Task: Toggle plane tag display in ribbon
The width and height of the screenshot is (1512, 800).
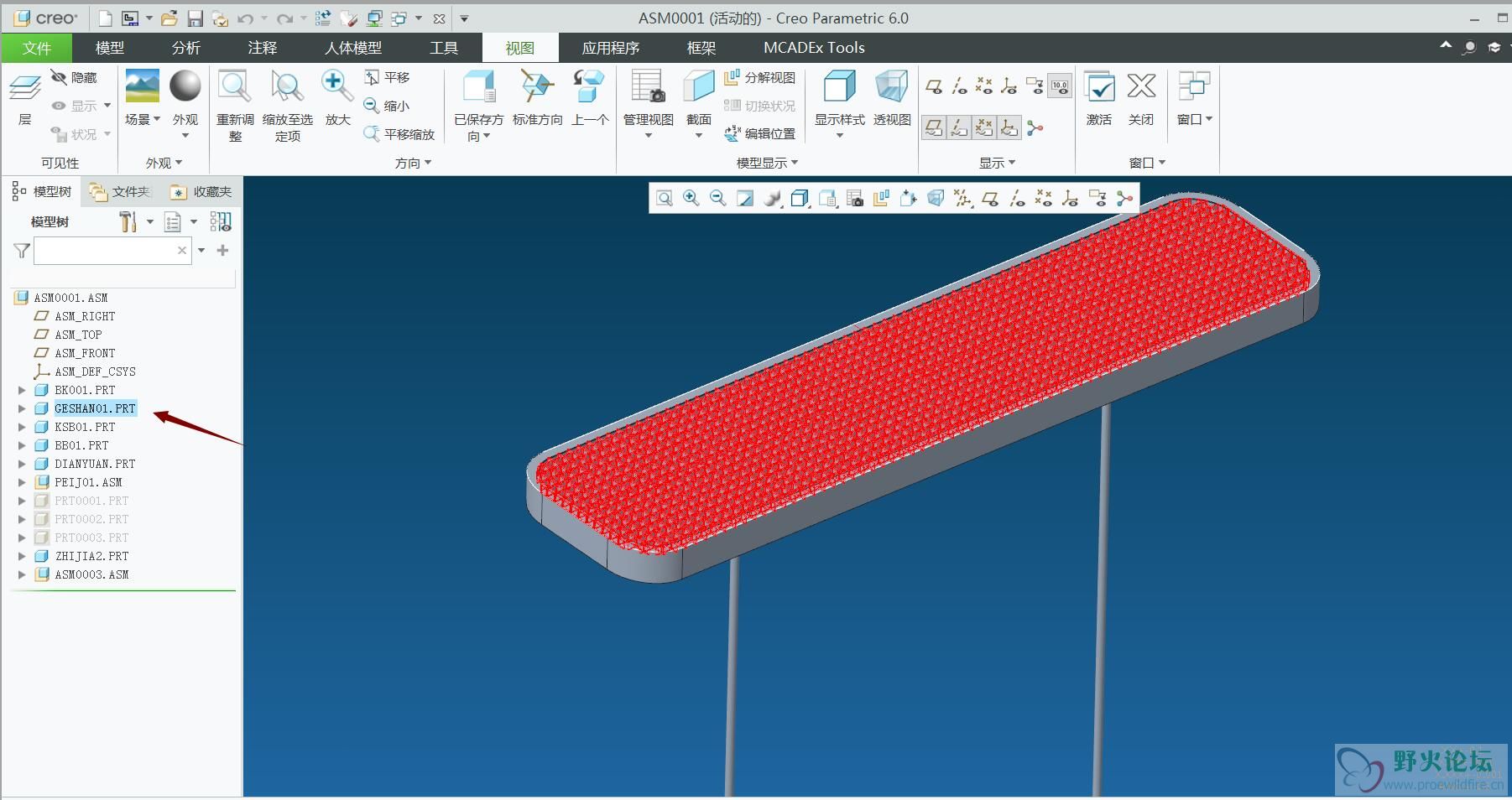Action: [x=933, y=127]
